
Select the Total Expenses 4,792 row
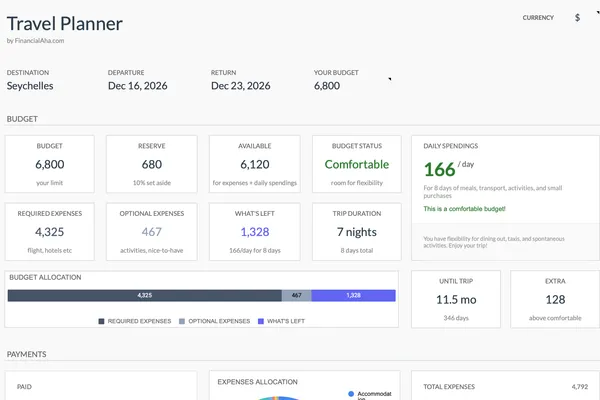click(x=504, y=386)
